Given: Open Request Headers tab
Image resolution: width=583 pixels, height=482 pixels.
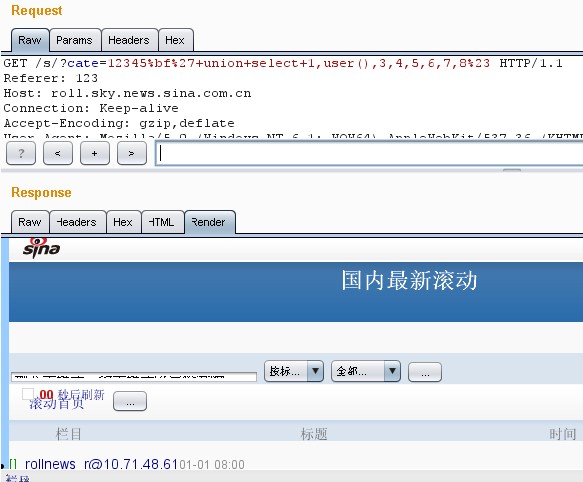Looking at the screenshot, I should (129, 40).
